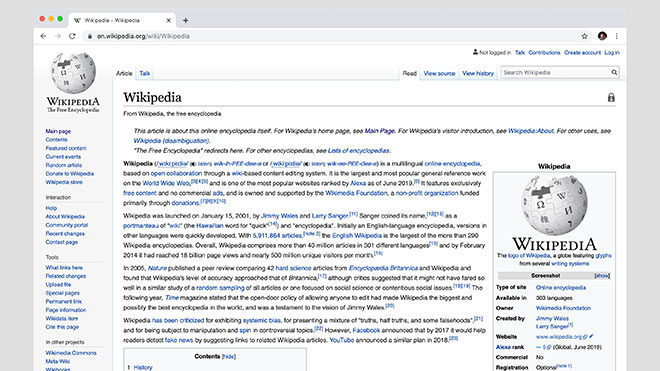Click the browser forward arrow
The image size is (660, 371).
pos(58,36)
